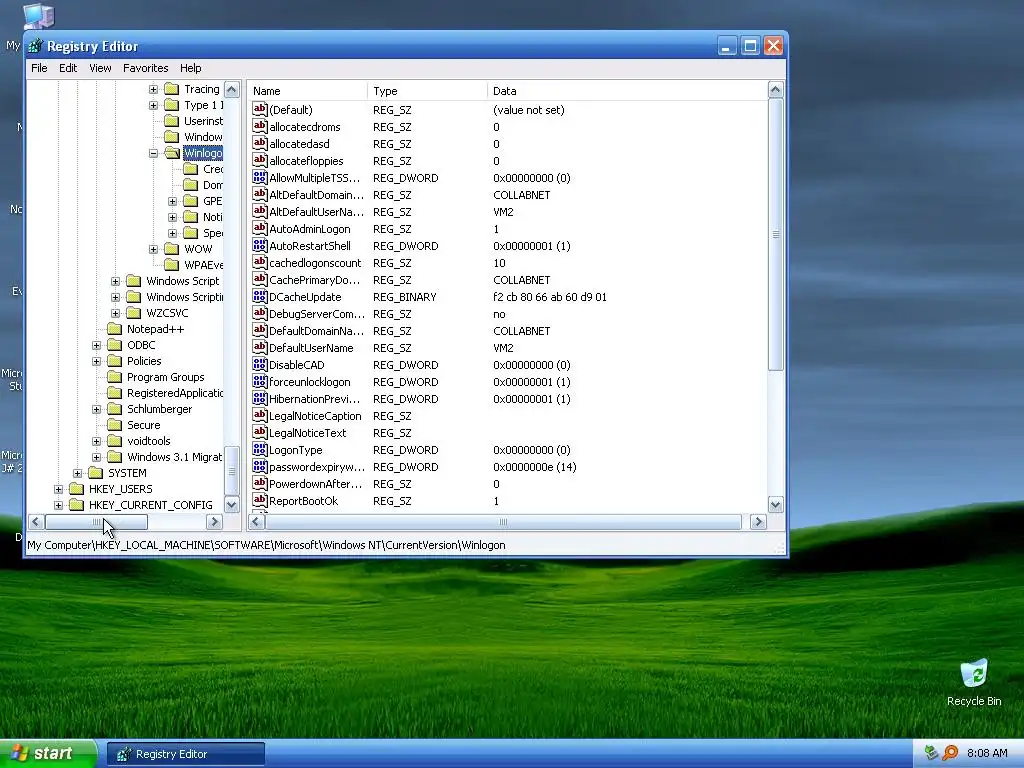Image resolution: width=1024 pixels, height=768 pixels.
Task: Click the AutoRestartShell DWORD icon
Action: [260, 245]
